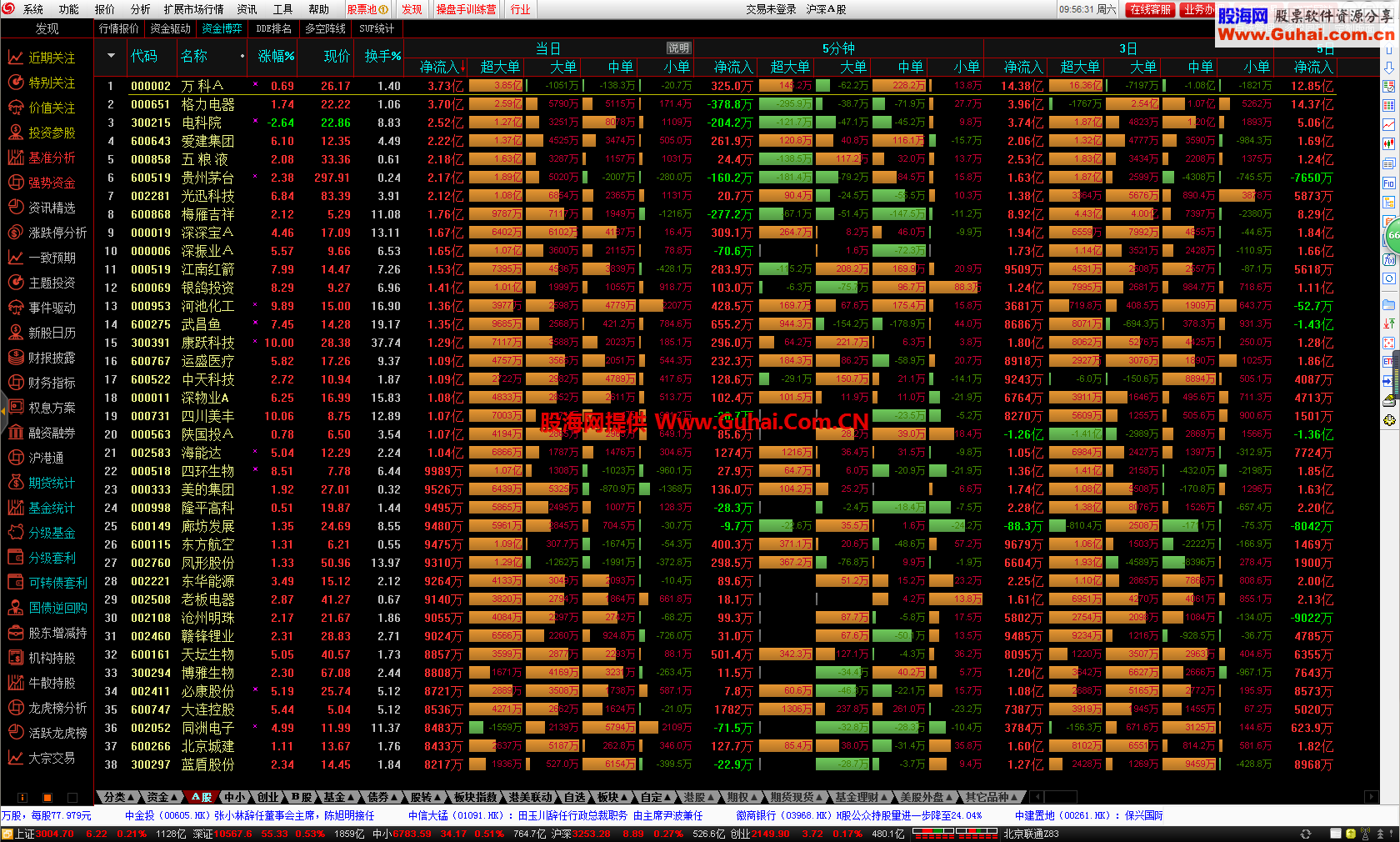This screenshot has width=1400, height=842.
Task: Click the 操盘手训练营 link
Action: click(x=466, y=9)
